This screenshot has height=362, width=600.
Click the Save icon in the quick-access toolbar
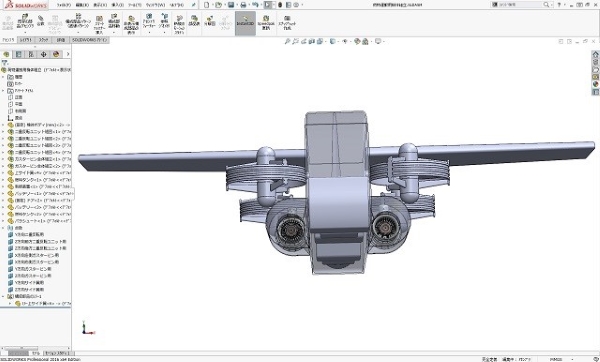231,5
